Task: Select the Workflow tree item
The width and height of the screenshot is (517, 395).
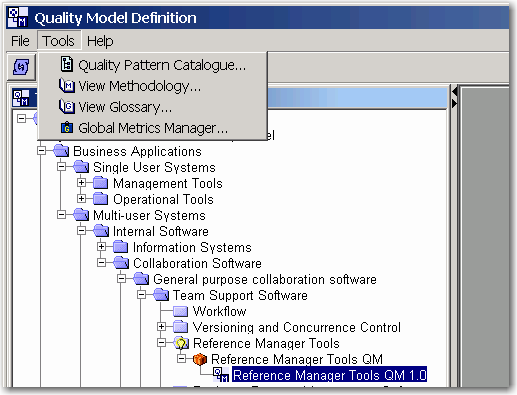Action: click(x=219, y=311)
